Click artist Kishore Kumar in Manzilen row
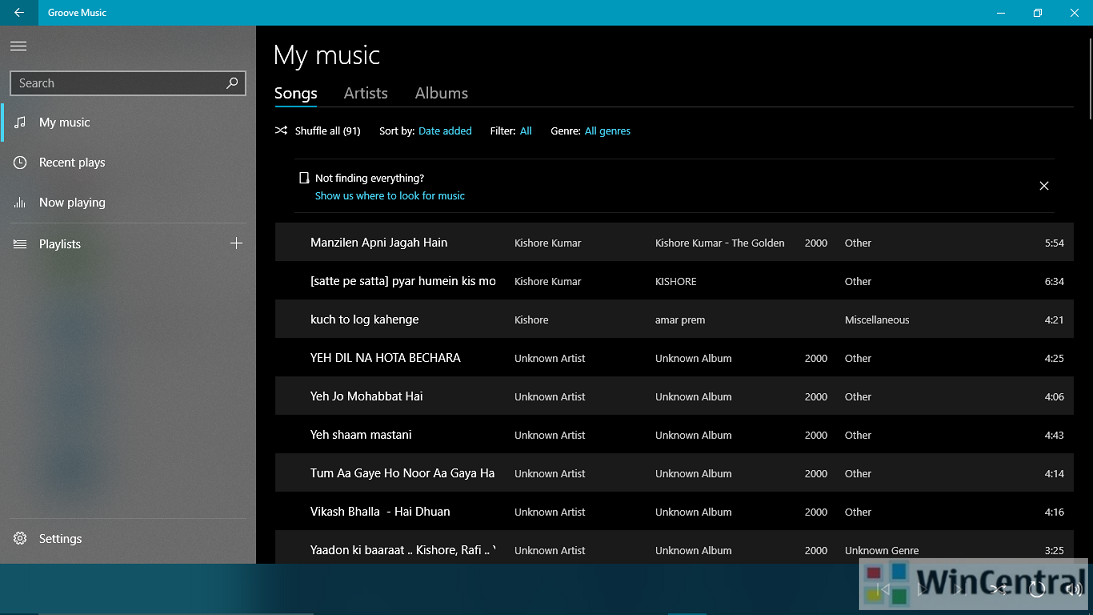This screenshot has height=615, width=1093. (x=547, y=243)
